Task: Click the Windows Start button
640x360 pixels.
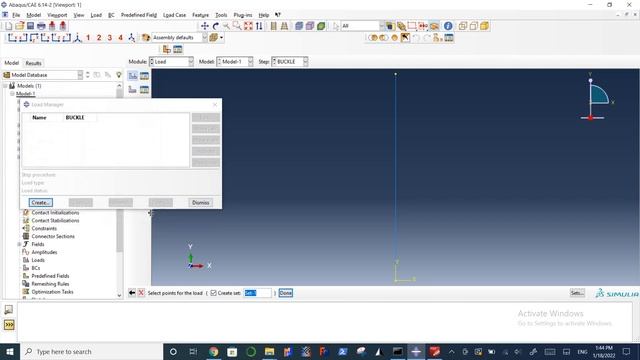Action: [x=10, y=351]
